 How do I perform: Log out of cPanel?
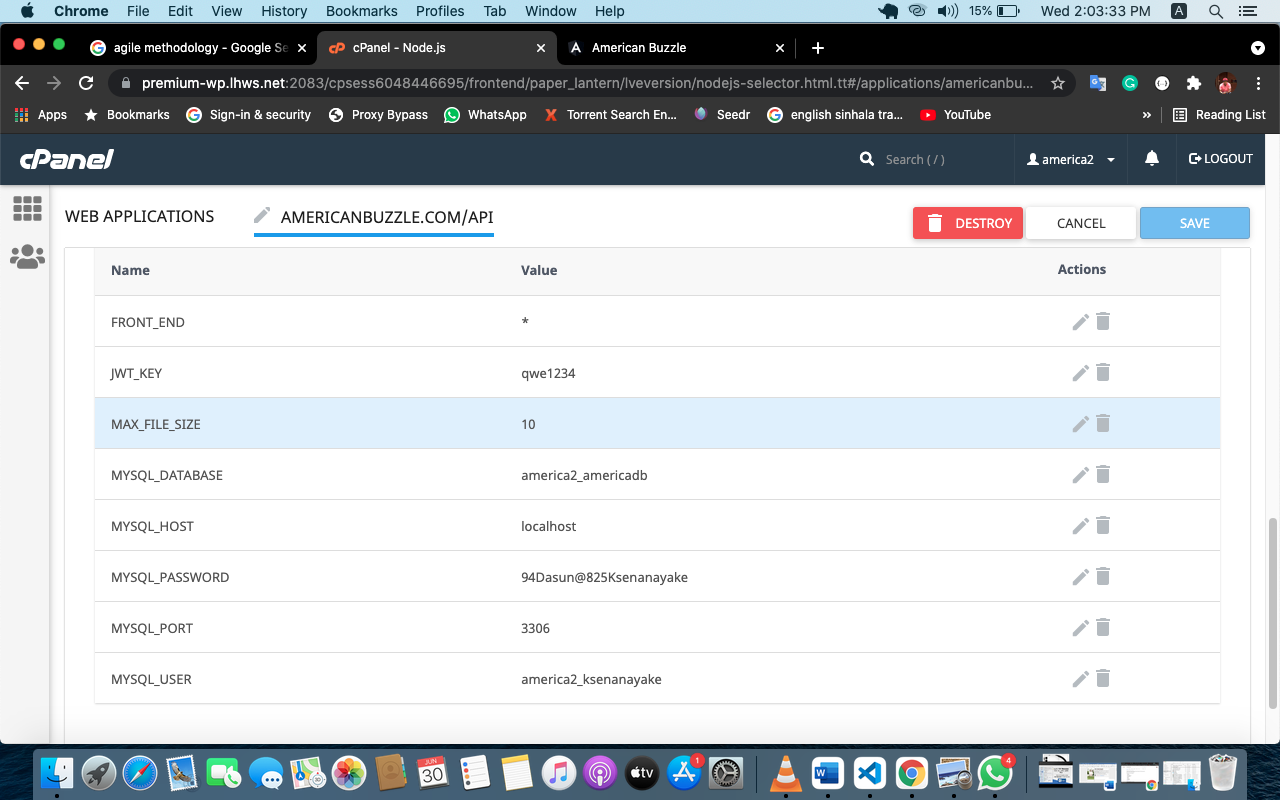[x=1220, y=159]
